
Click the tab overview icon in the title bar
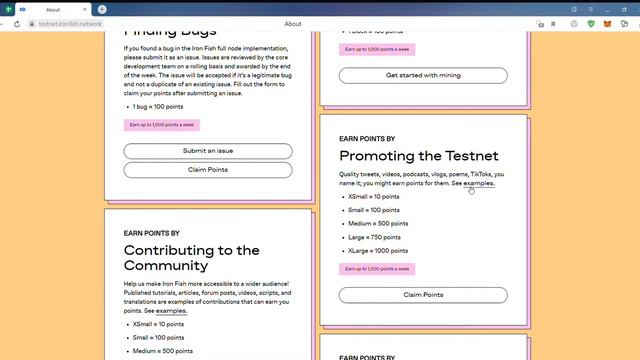click(574, 9)
